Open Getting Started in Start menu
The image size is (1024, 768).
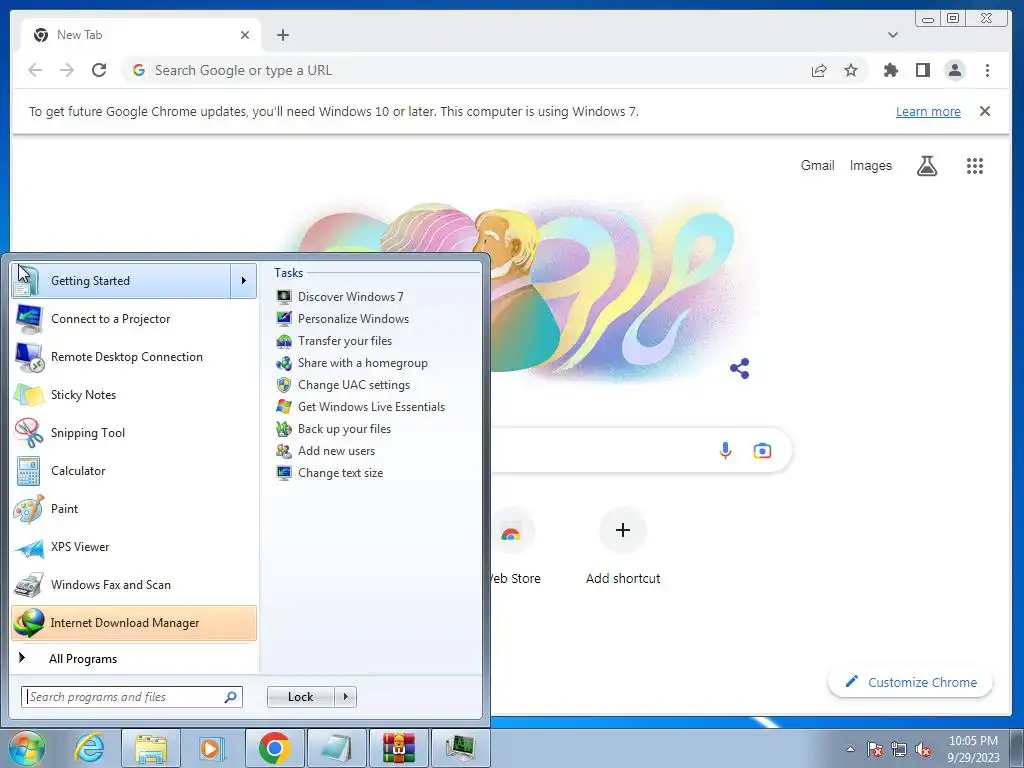coord(121,281)
